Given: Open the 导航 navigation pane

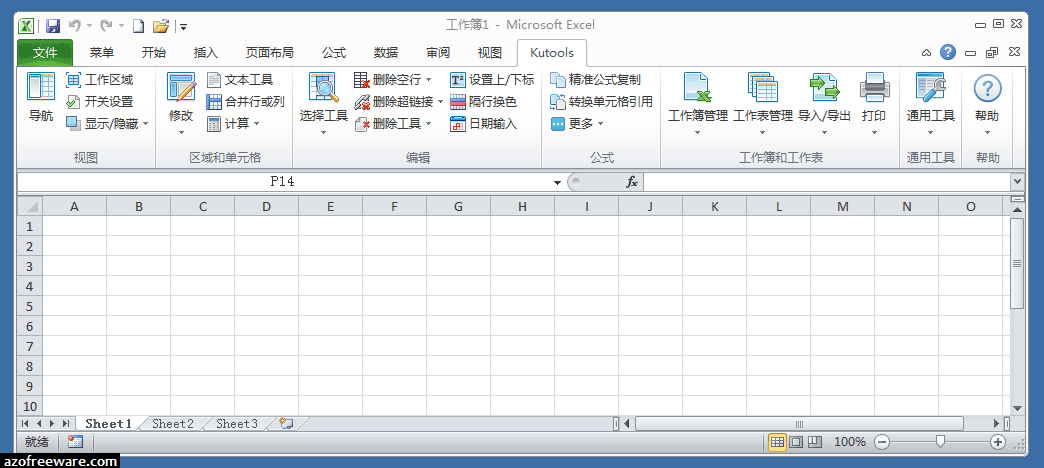Looking at the screenshot, I should (x=41, y=99).
